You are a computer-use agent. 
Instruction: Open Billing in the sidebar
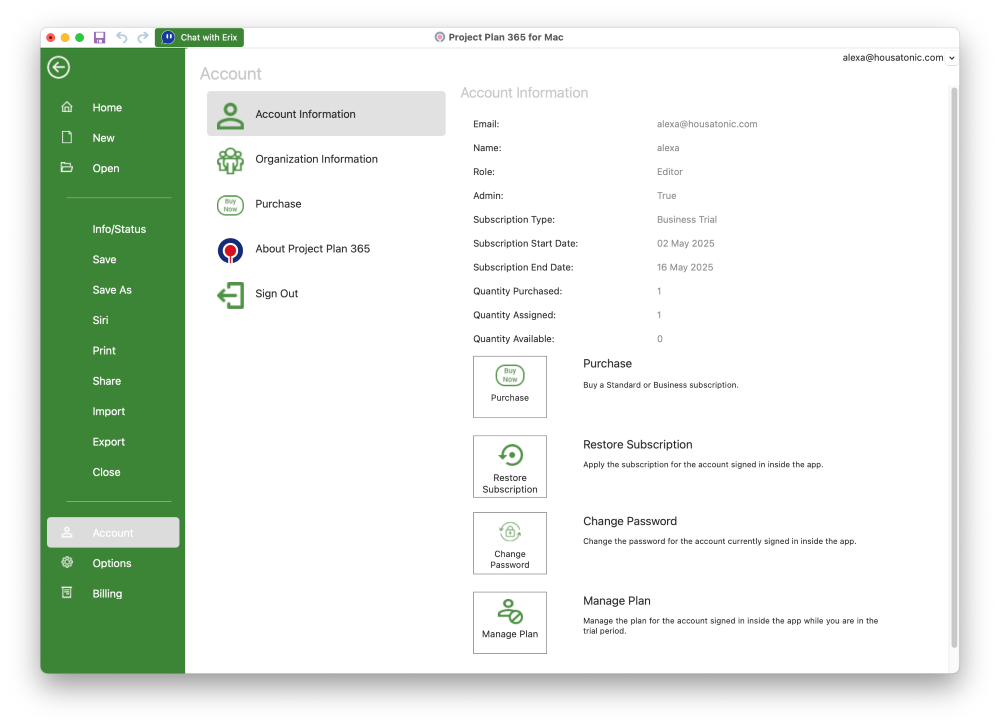[x=107, y=594]
